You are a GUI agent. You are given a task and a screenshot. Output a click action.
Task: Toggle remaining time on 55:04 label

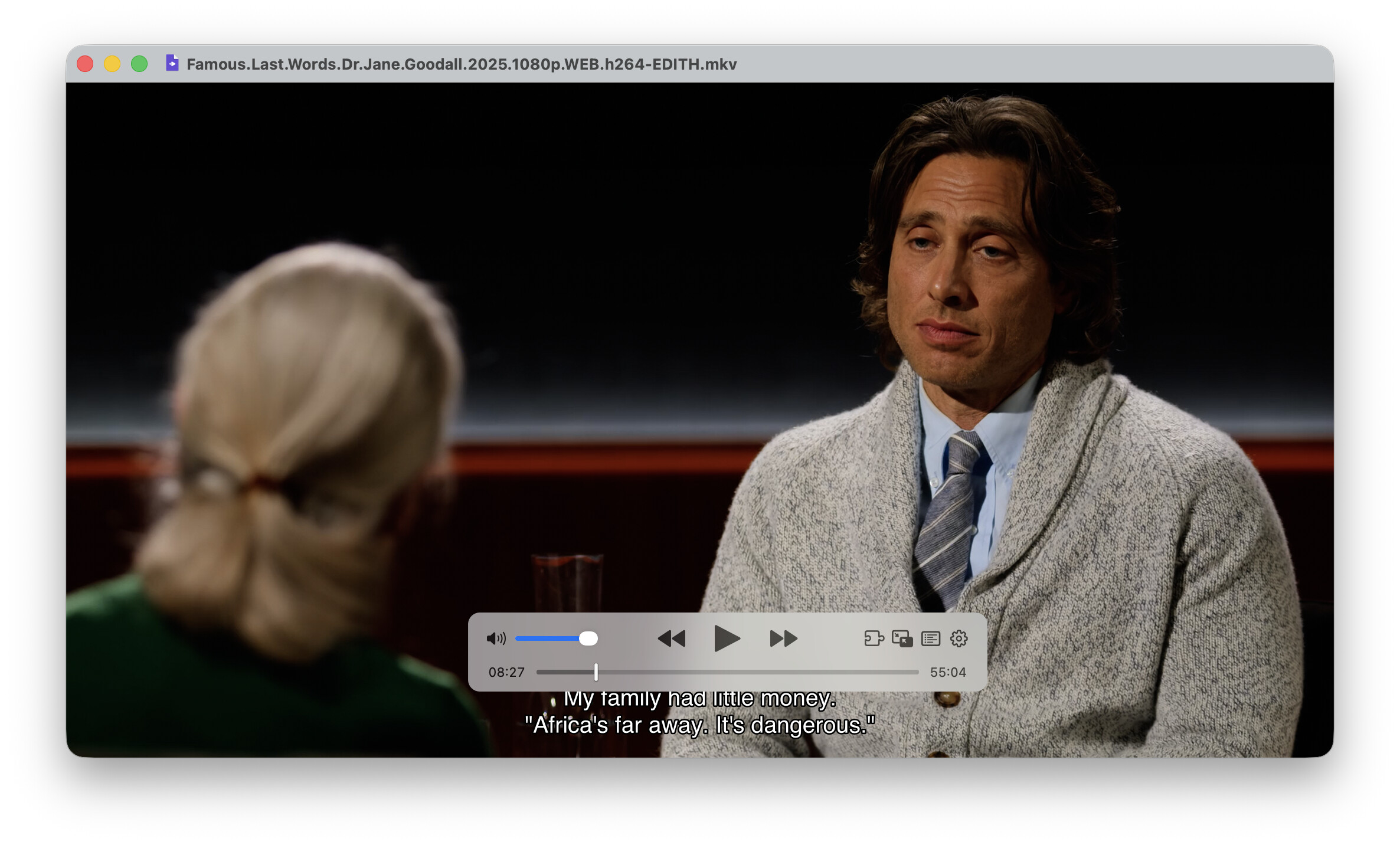click(948, 672)
